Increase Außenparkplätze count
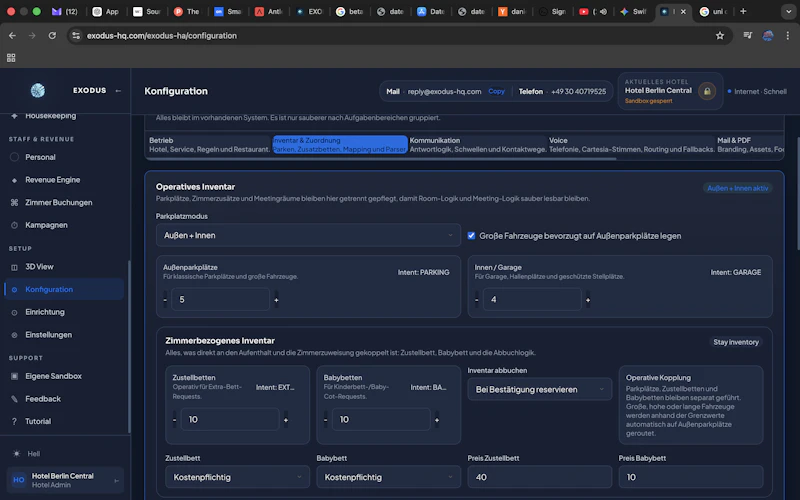 click(x=276, y=299)
